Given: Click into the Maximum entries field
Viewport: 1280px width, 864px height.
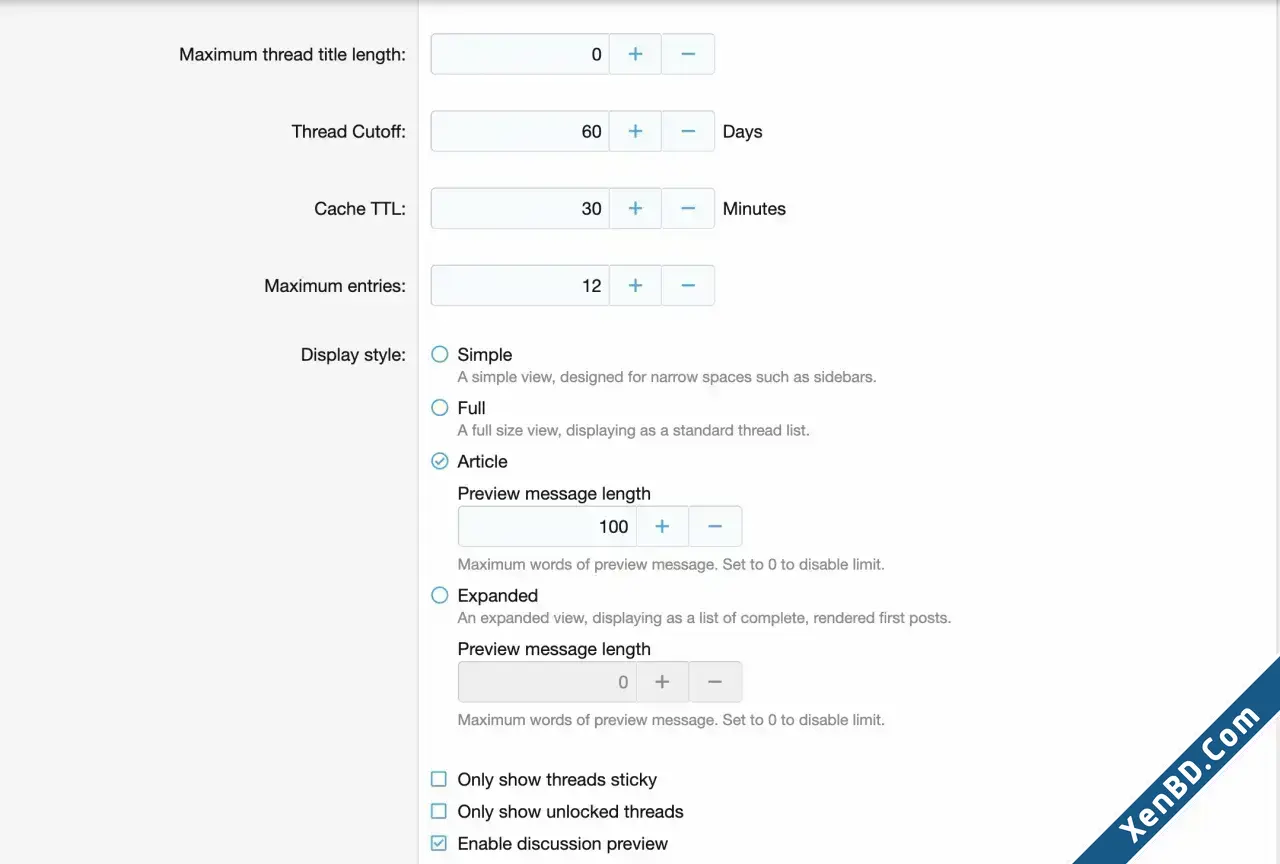Looking at the screenshot, I should tap(520, 285).
